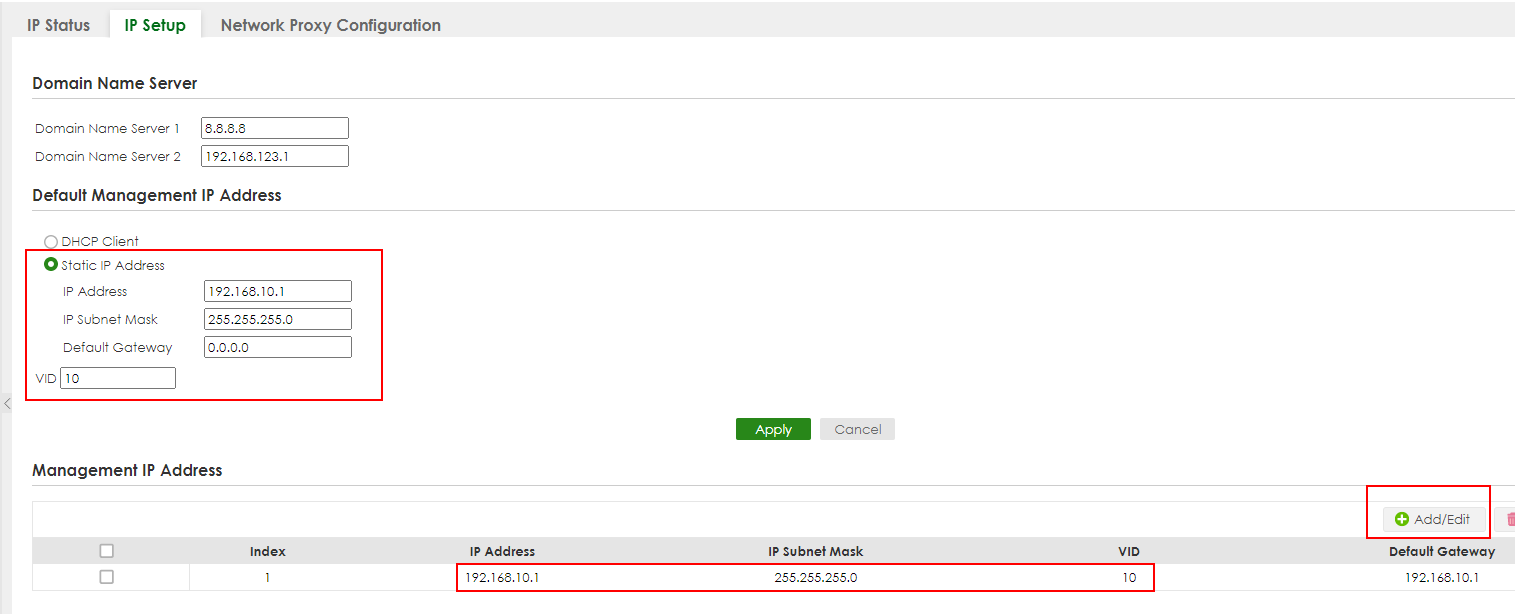Select the Default Gateway input field
This screenshot has height=614, width=1515.
[277, 347]
